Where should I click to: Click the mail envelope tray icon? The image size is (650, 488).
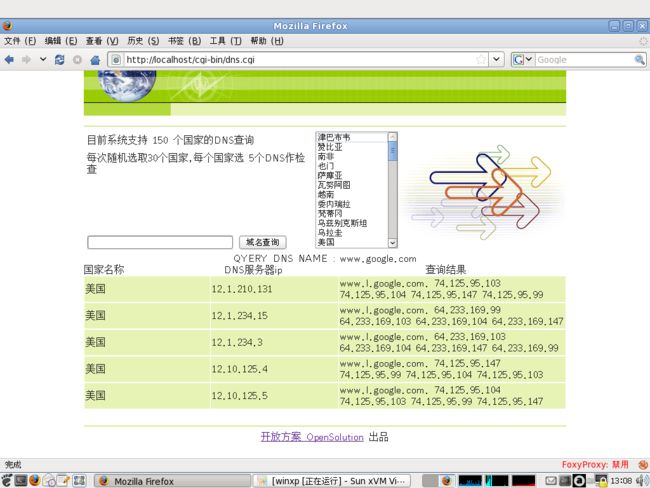pos(551,481)
